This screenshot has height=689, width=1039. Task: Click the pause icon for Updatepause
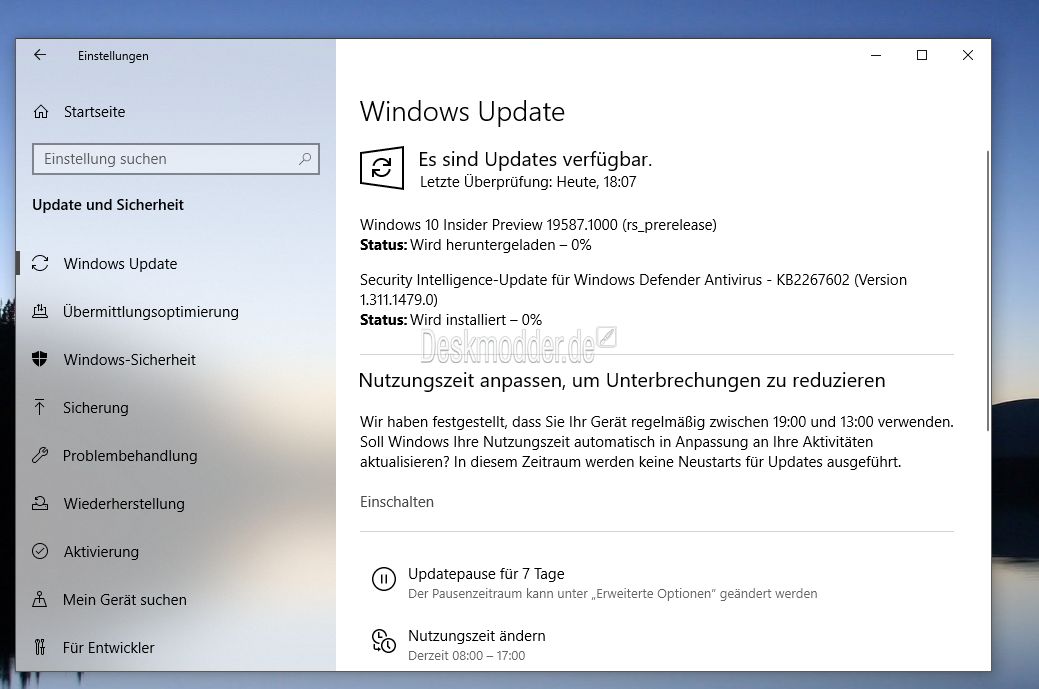[x=384, y=579]
